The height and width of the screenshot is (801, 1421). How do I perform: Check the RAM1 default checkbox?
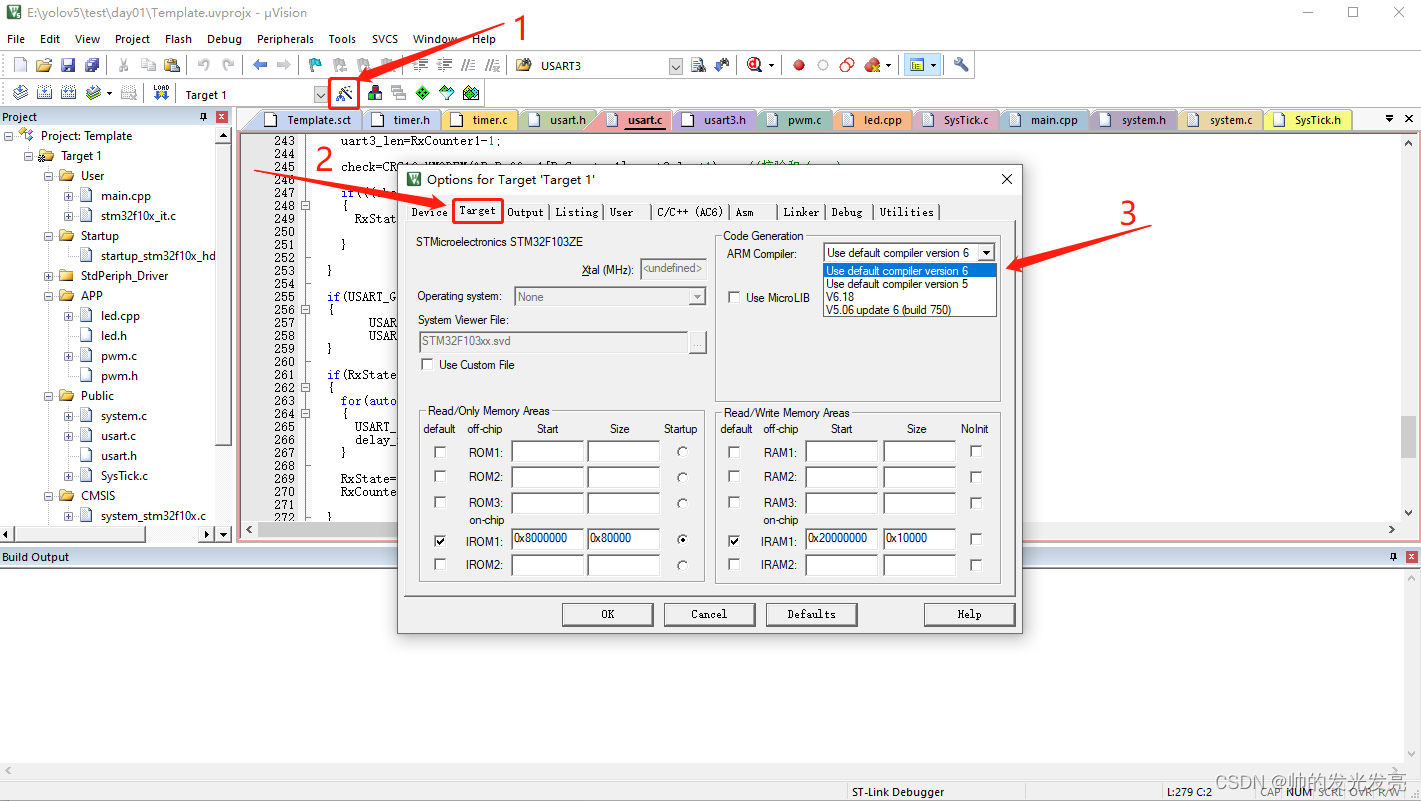pyautogui.click(x=735, y=452)
